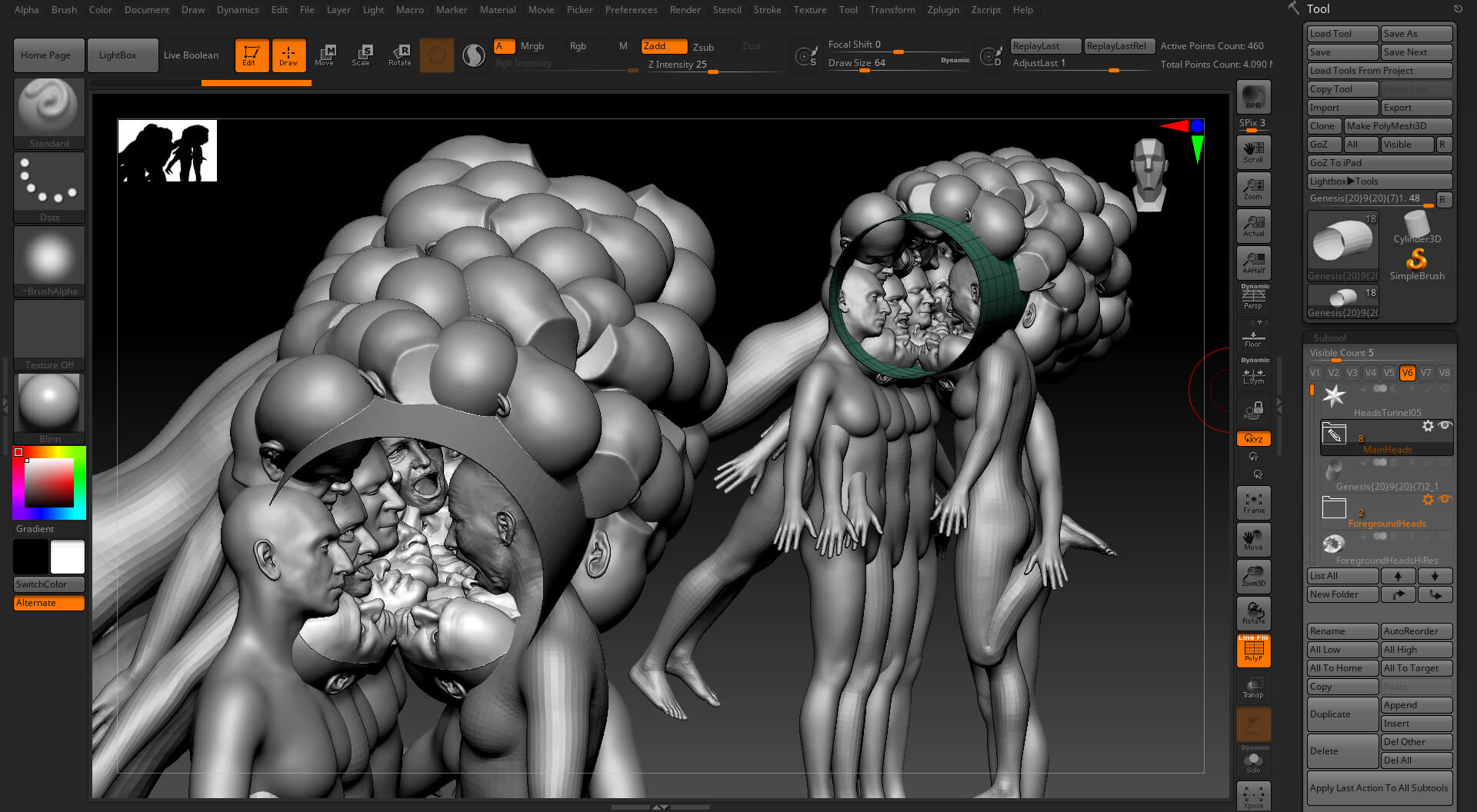Toggle PolyF line fill display

1253,651
